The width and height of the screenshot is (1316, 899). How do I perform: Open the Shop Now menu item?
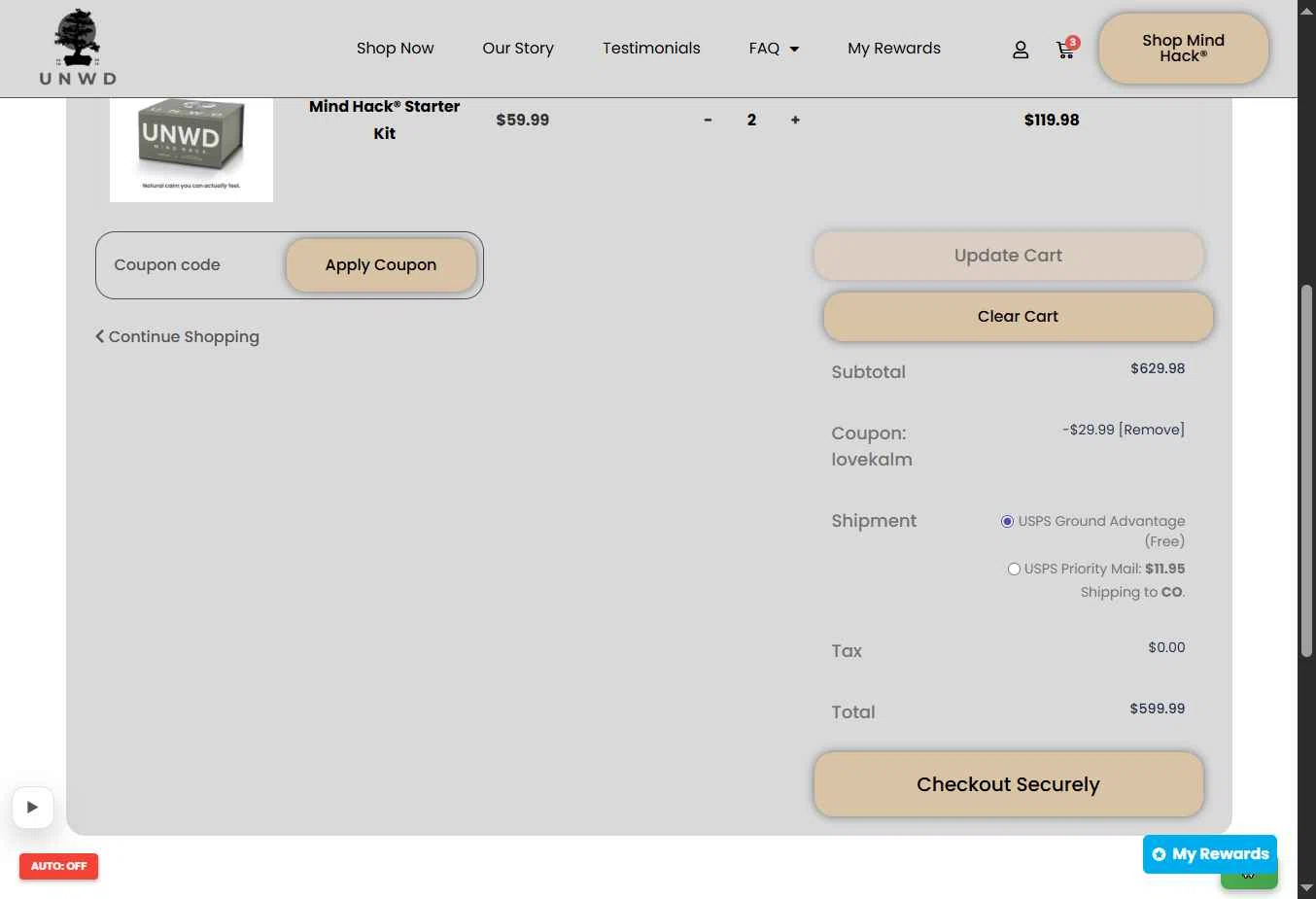(x=395, y=49)
